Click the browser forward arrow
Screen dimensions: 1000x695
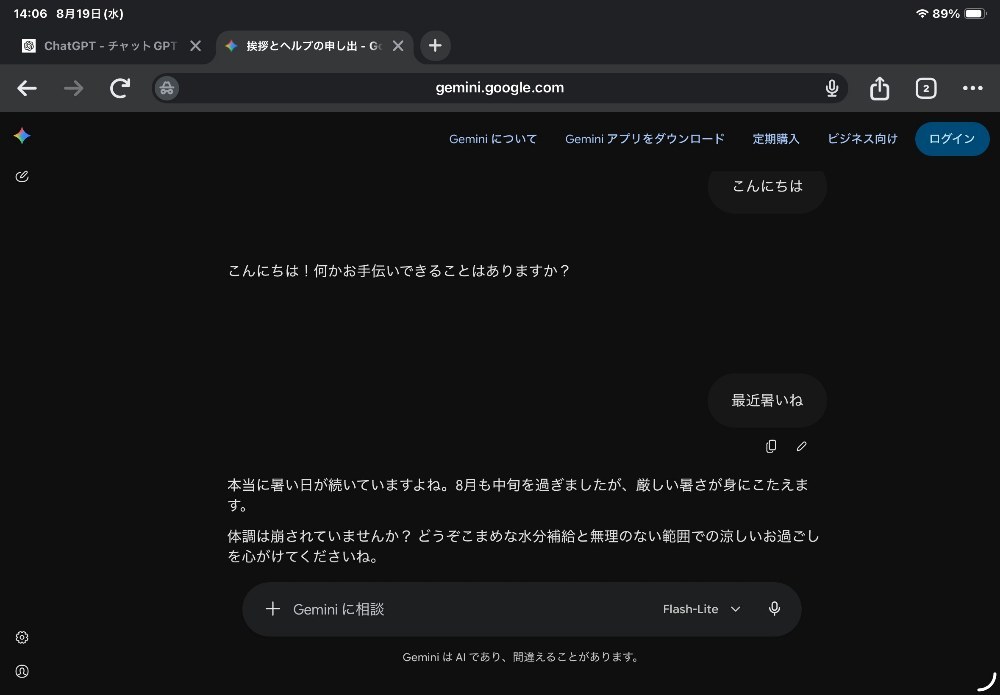[x=73, y=88]
